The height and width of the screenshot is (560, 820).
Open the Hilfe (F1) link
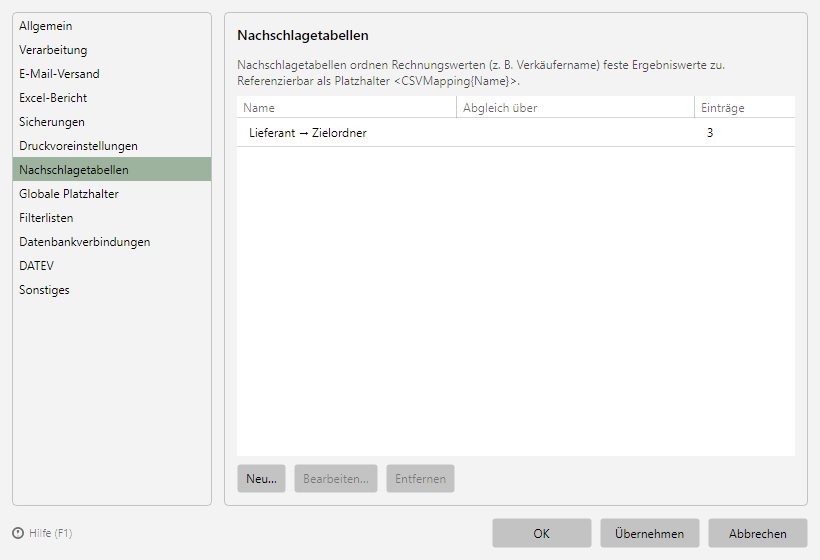(x=51, y=533)
